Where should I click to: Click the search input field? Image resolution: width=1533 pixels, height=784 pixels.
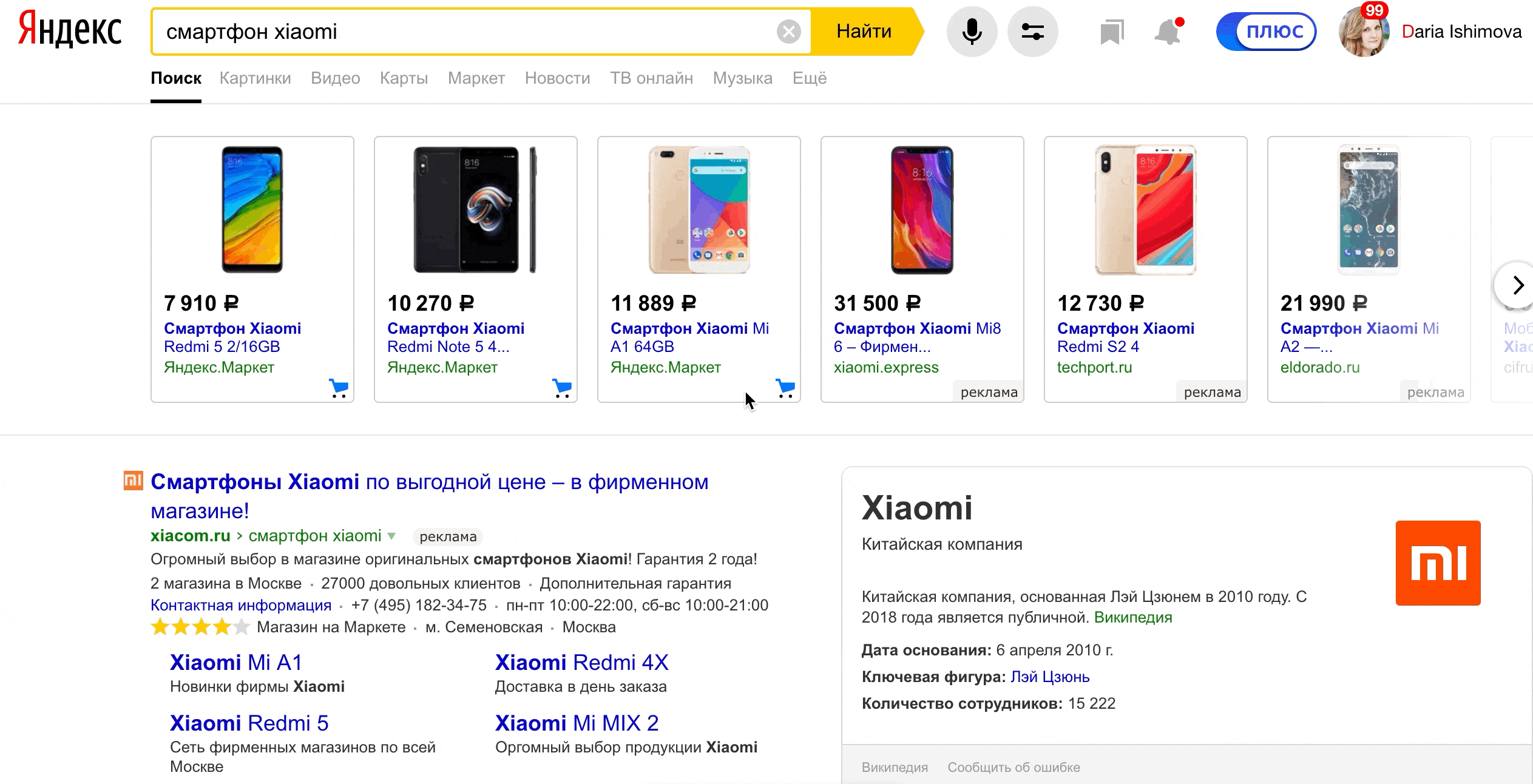click(x=461, y=32)
